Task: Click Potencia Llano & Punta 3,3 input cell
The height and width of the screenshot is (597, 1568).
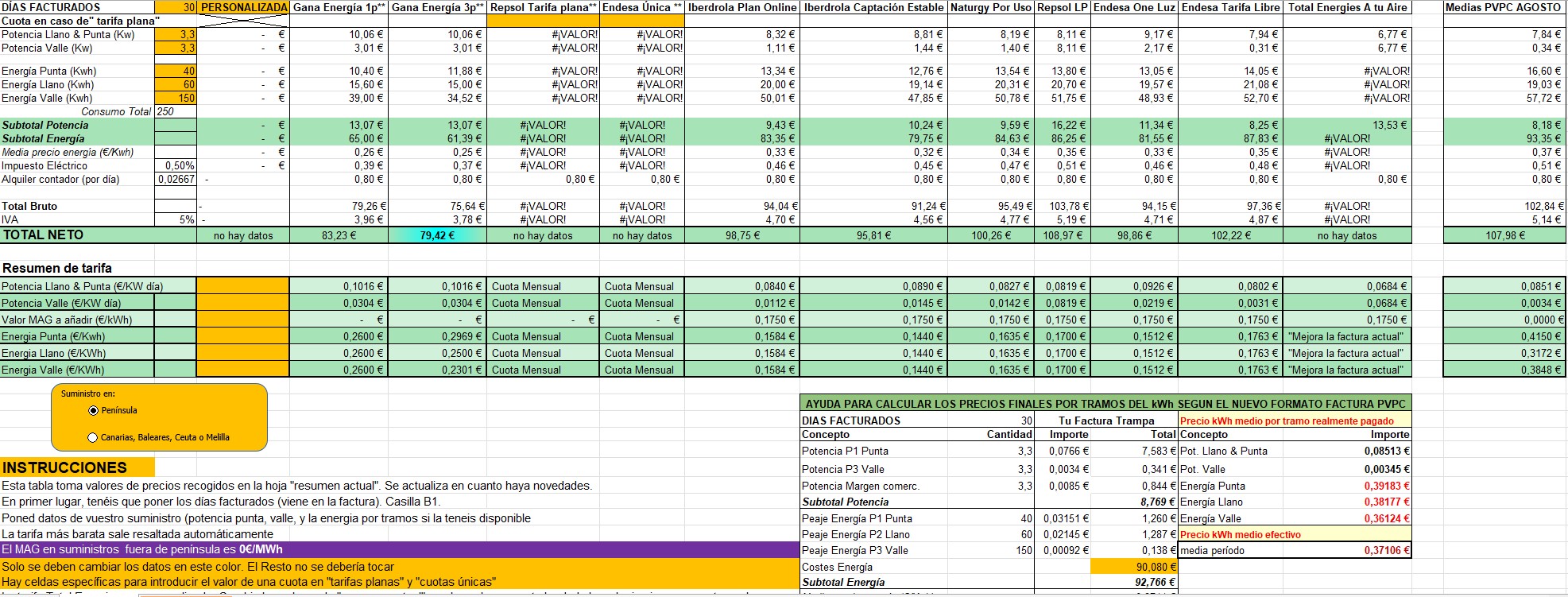Action: [x=176, y=34]
